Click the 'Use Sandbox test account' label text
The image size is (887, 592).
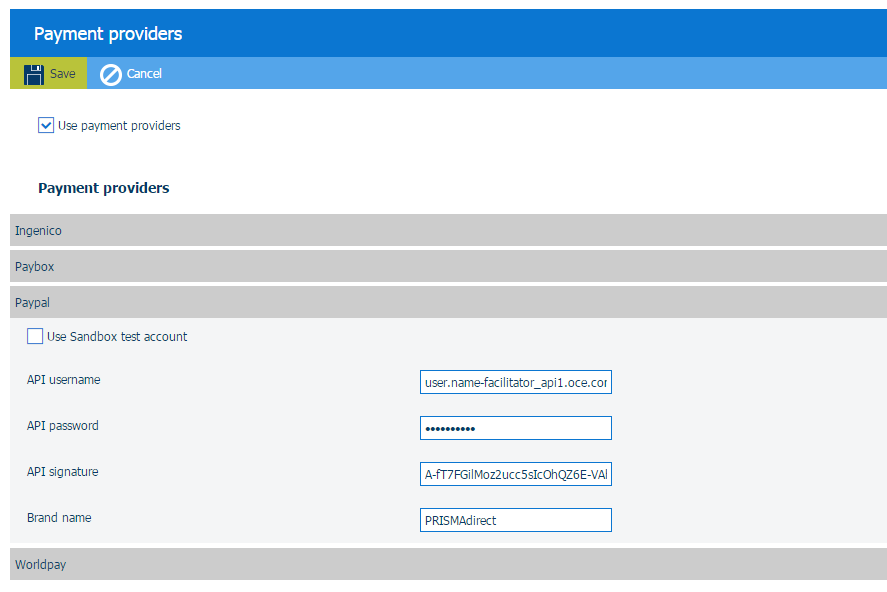pos(117,337)
